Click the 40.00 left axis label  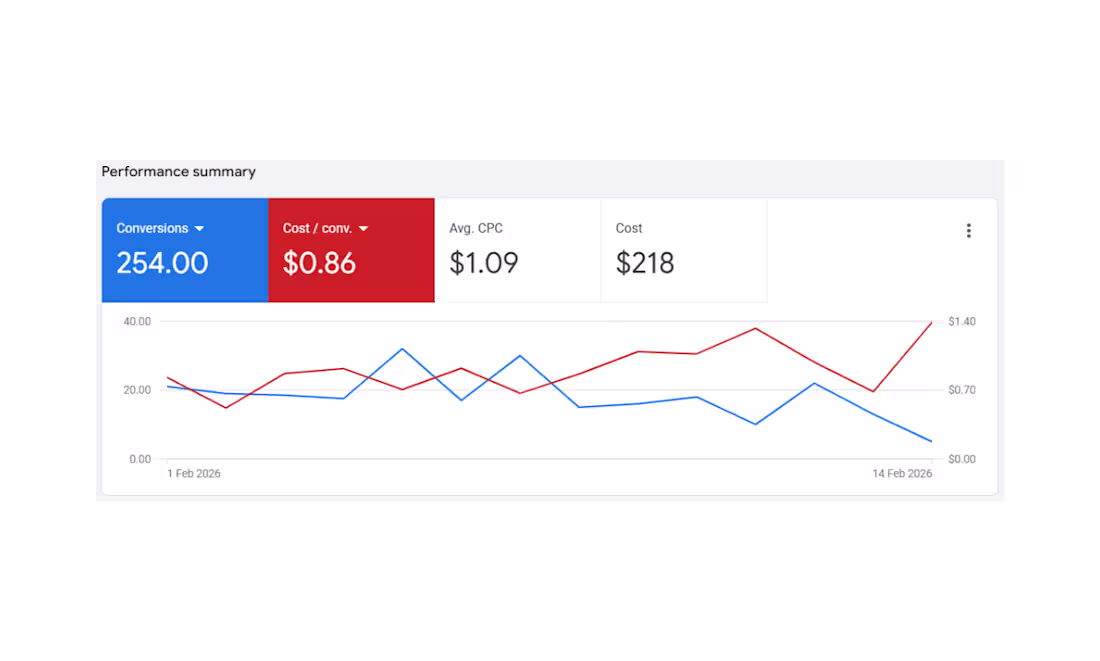pyautogui.click(x=137, y=321)
